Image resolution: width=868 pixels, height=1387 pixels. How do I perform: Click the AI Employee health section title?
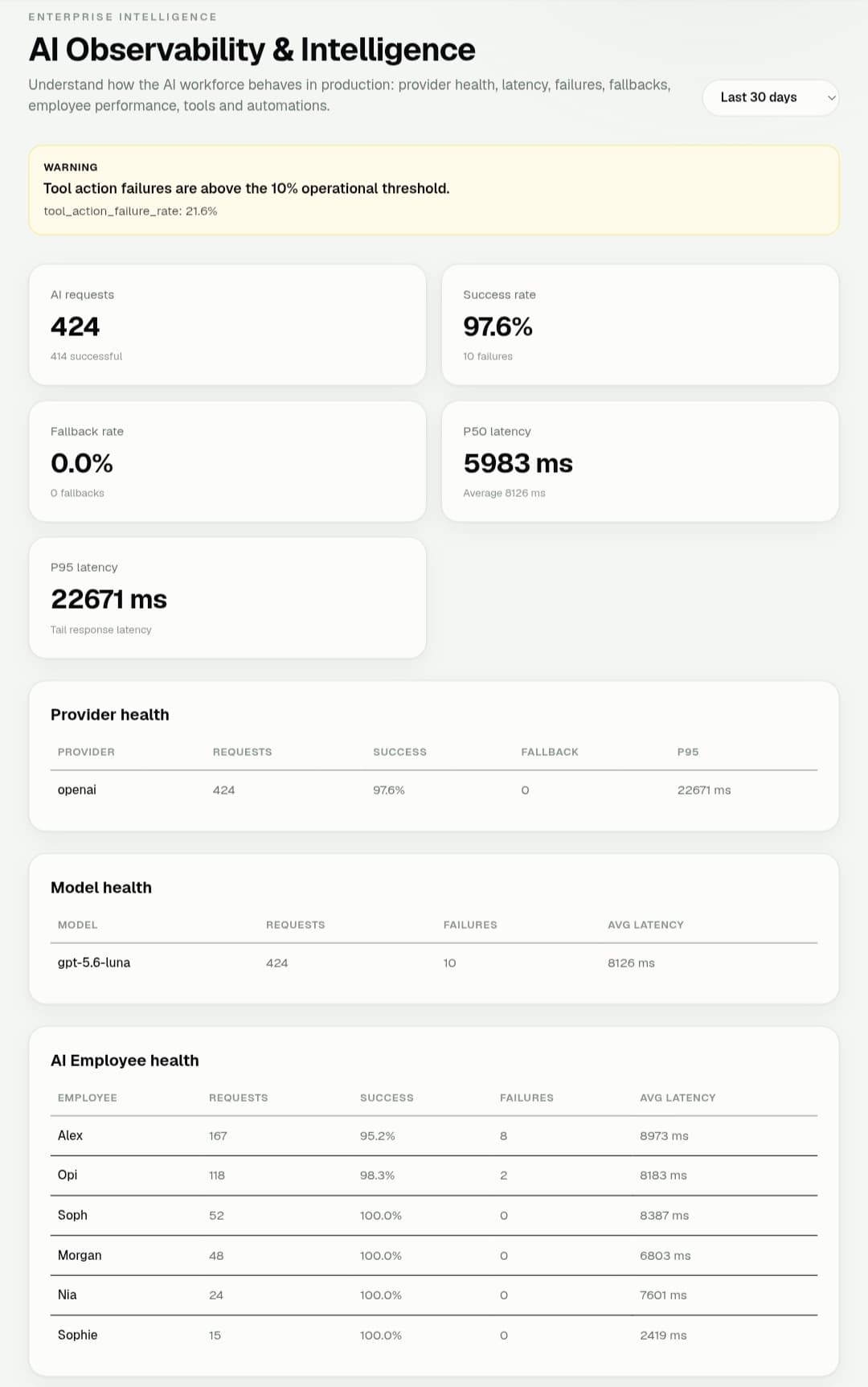point(125,1061)
